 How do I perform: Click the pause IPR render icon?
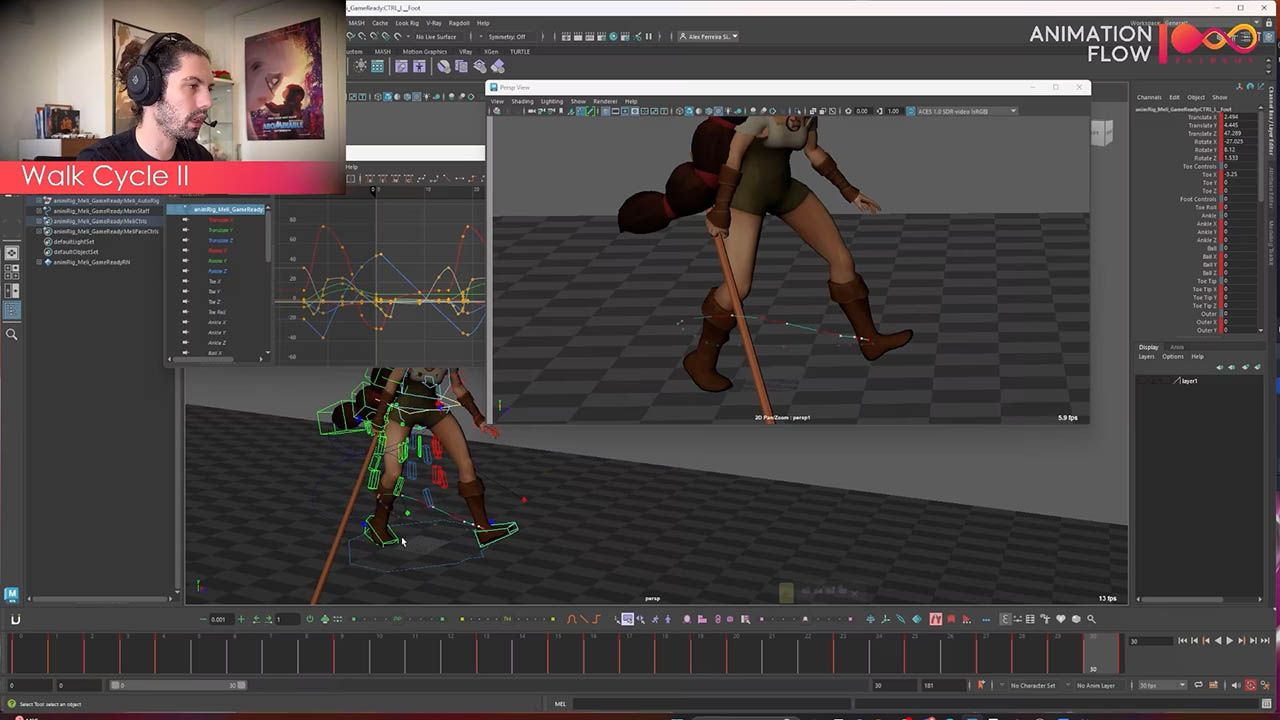click(648, 36)
